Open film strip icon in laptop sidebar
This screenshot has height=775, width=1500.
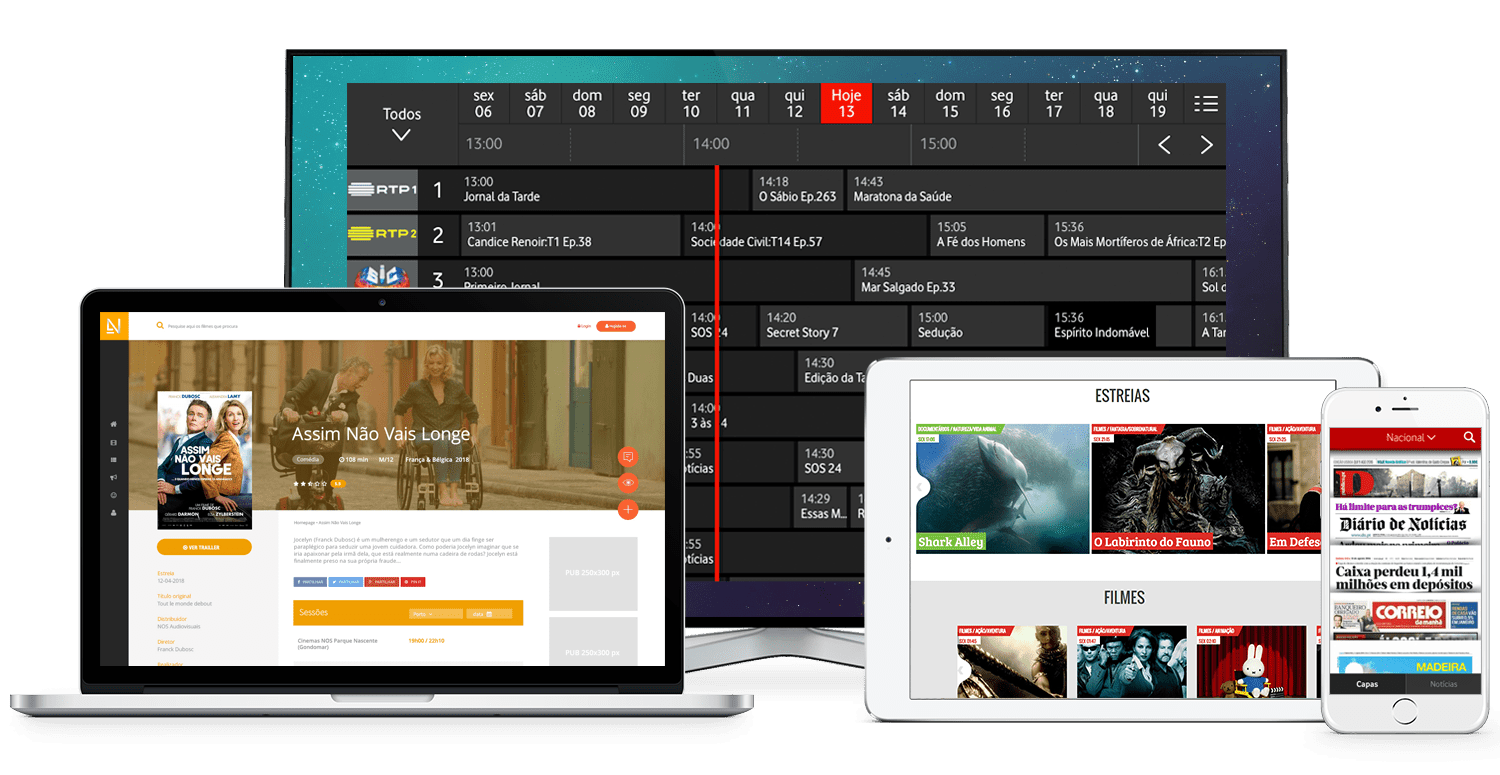113,442
